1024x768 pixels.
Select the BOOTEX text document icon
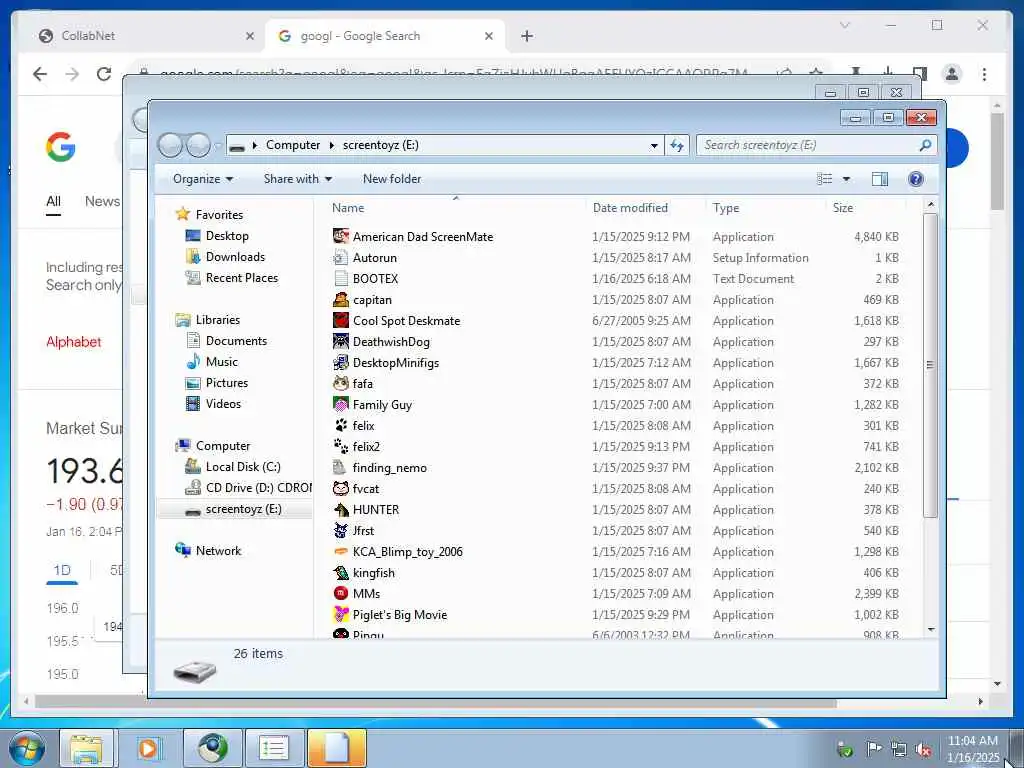(340, 278)
